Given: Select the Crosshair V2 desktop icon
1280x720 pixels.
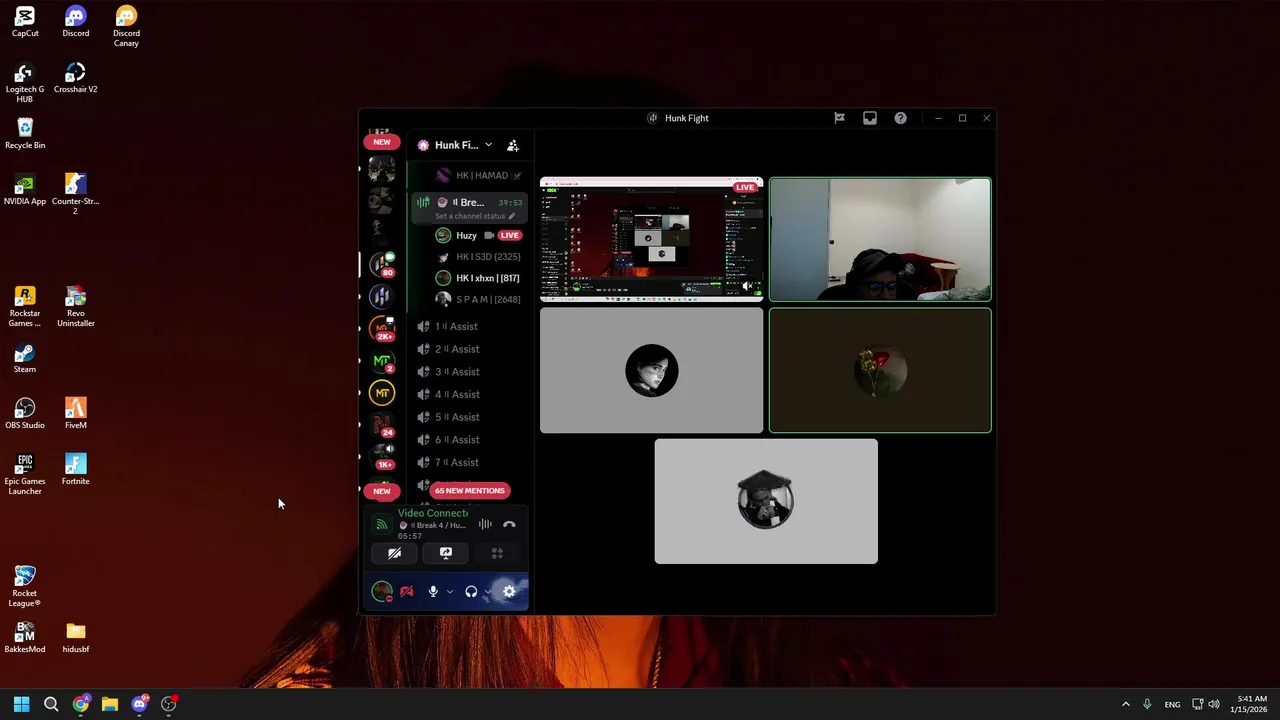Looking at the screenshot, I should click(76, 78).
